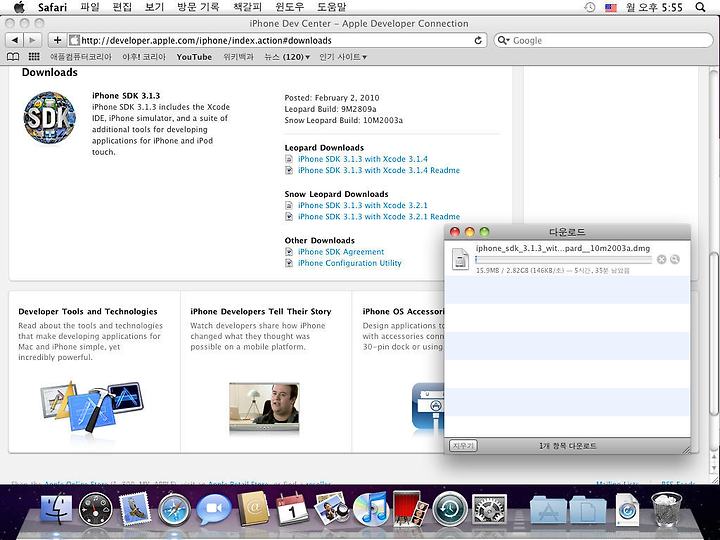The image size is (720, 540).
Task: Open the 책갈피 menu
Action: coord(247,7)
